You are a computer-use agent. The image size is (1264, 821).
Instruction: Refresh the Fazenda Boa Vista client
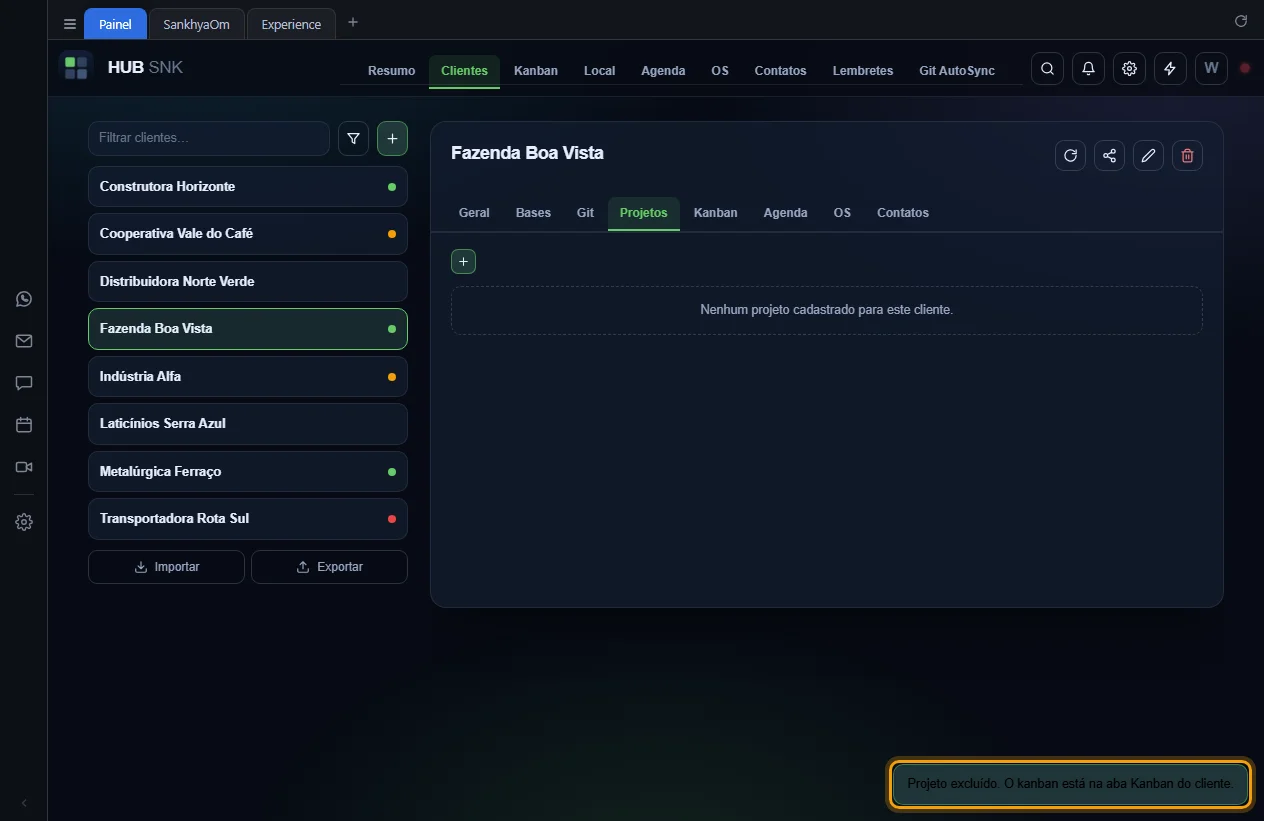(x=1070, y=155)
